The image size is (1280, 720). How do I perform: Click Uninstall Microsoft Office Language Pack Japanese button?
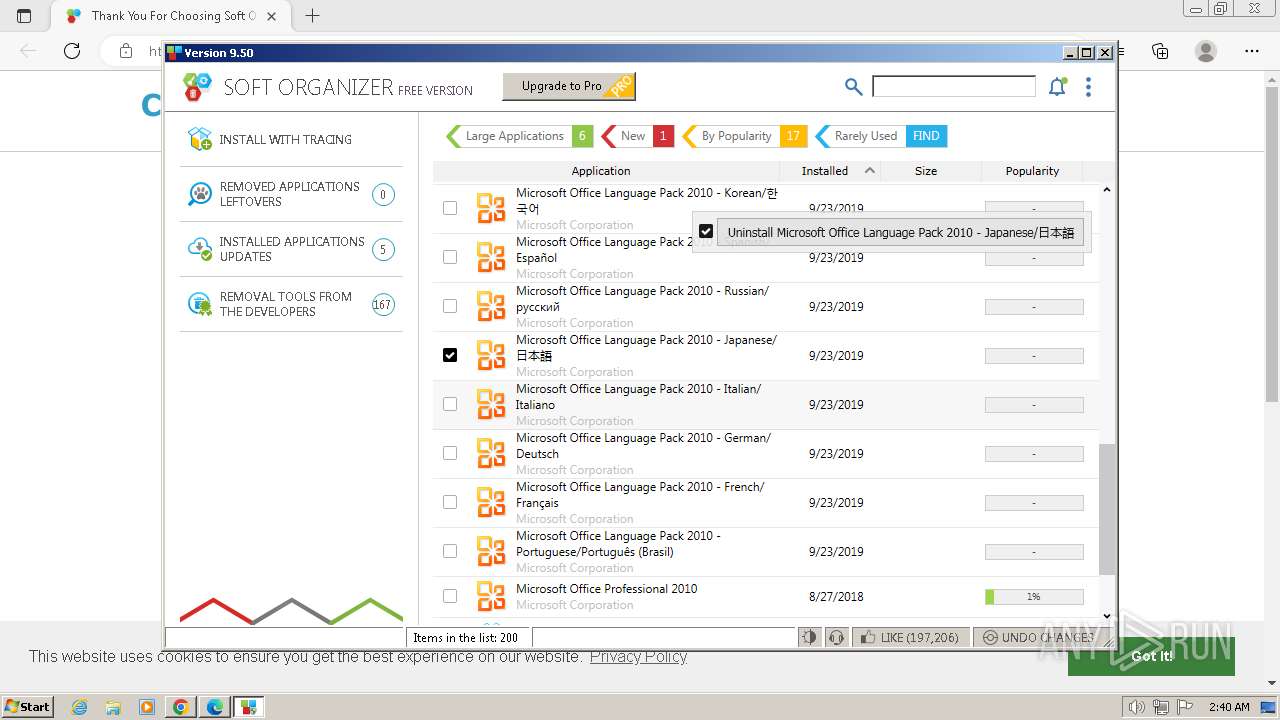pyautogui.click(x=900, y=232)
